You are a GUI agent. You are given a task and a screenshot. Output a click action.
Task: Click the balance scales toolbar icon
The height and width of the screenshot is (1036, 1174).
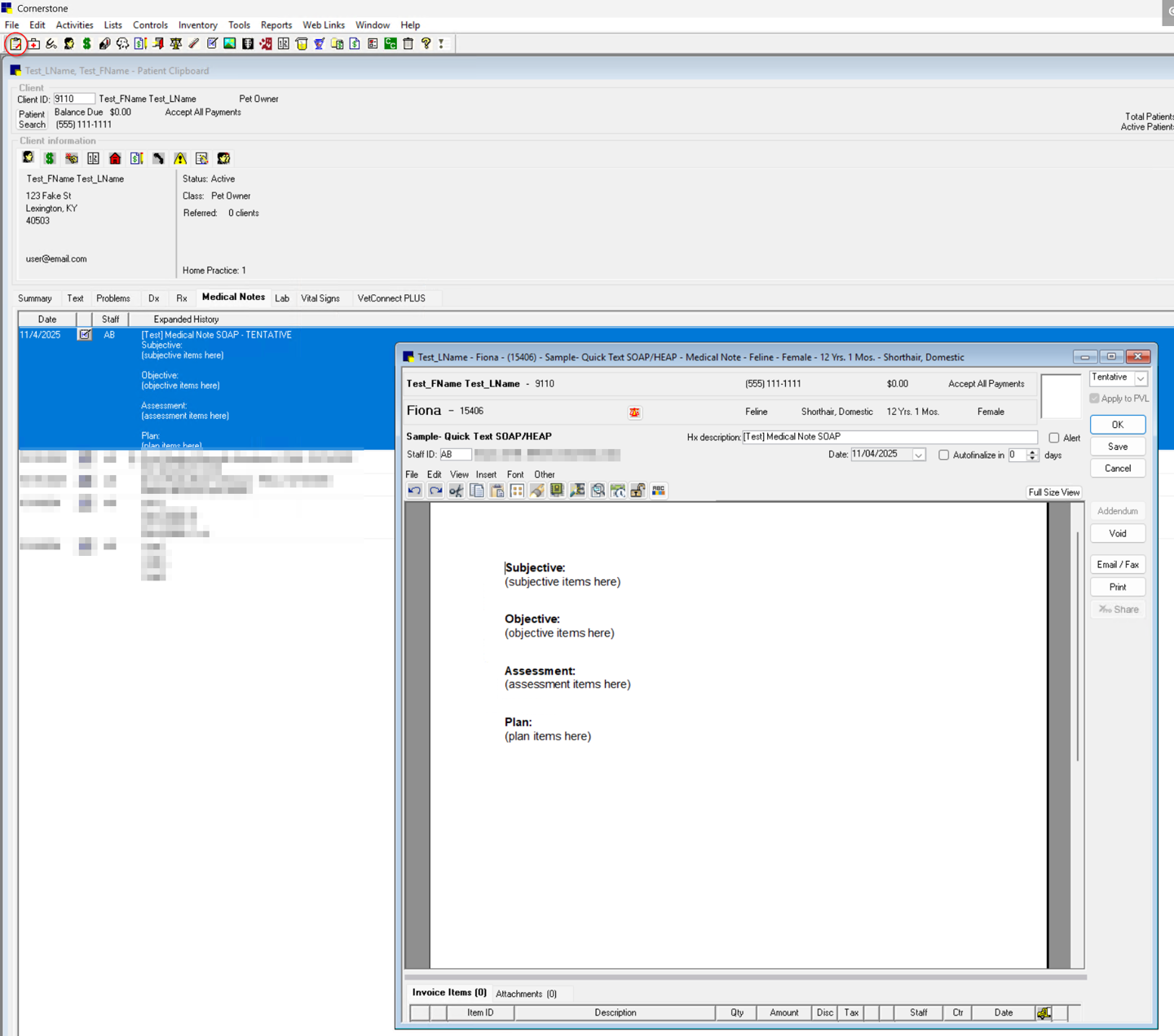[176, 43]
